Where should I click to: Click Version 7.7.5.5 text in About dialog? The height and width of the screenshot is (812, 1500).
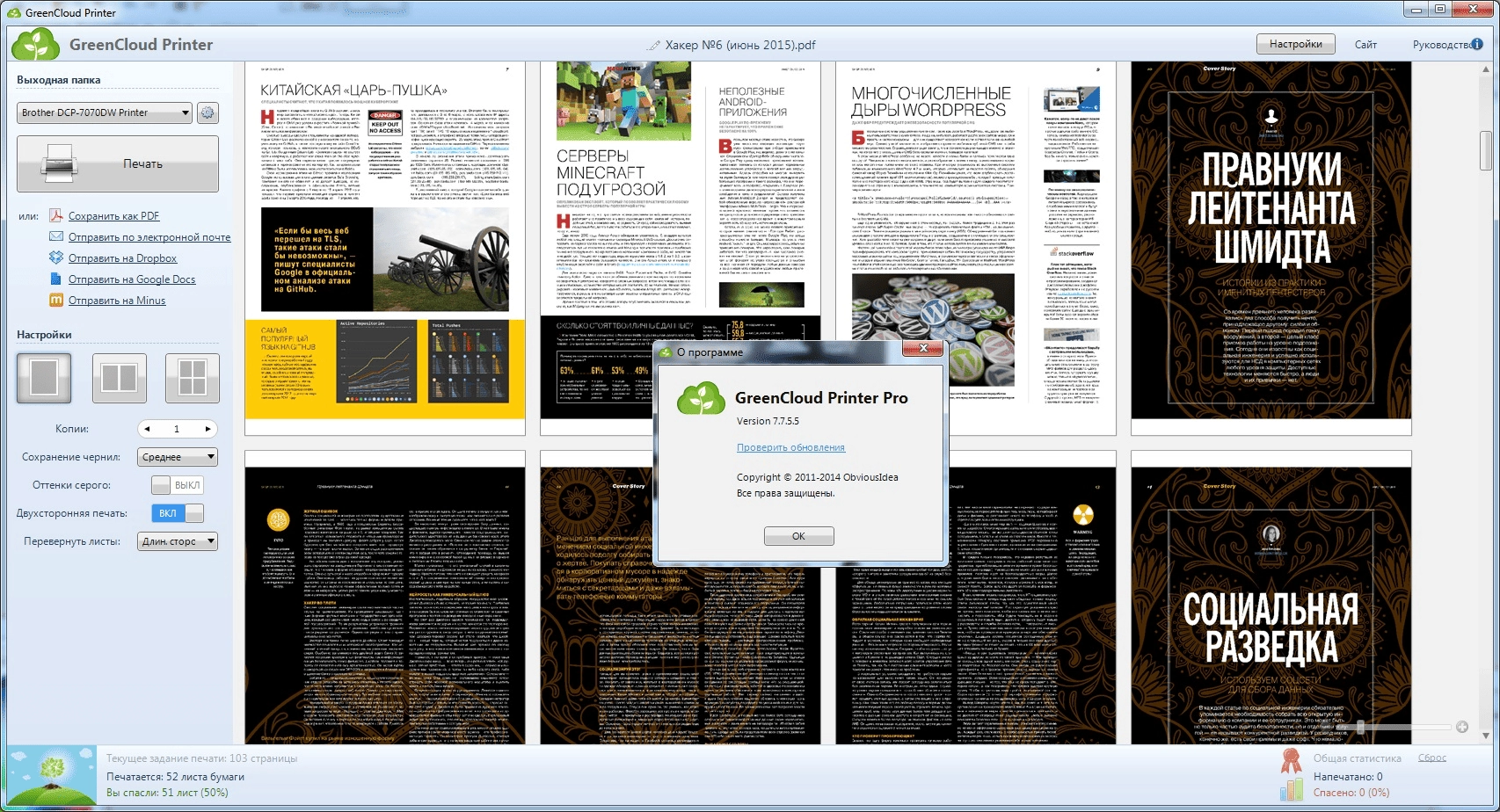[x=768, y=421]
